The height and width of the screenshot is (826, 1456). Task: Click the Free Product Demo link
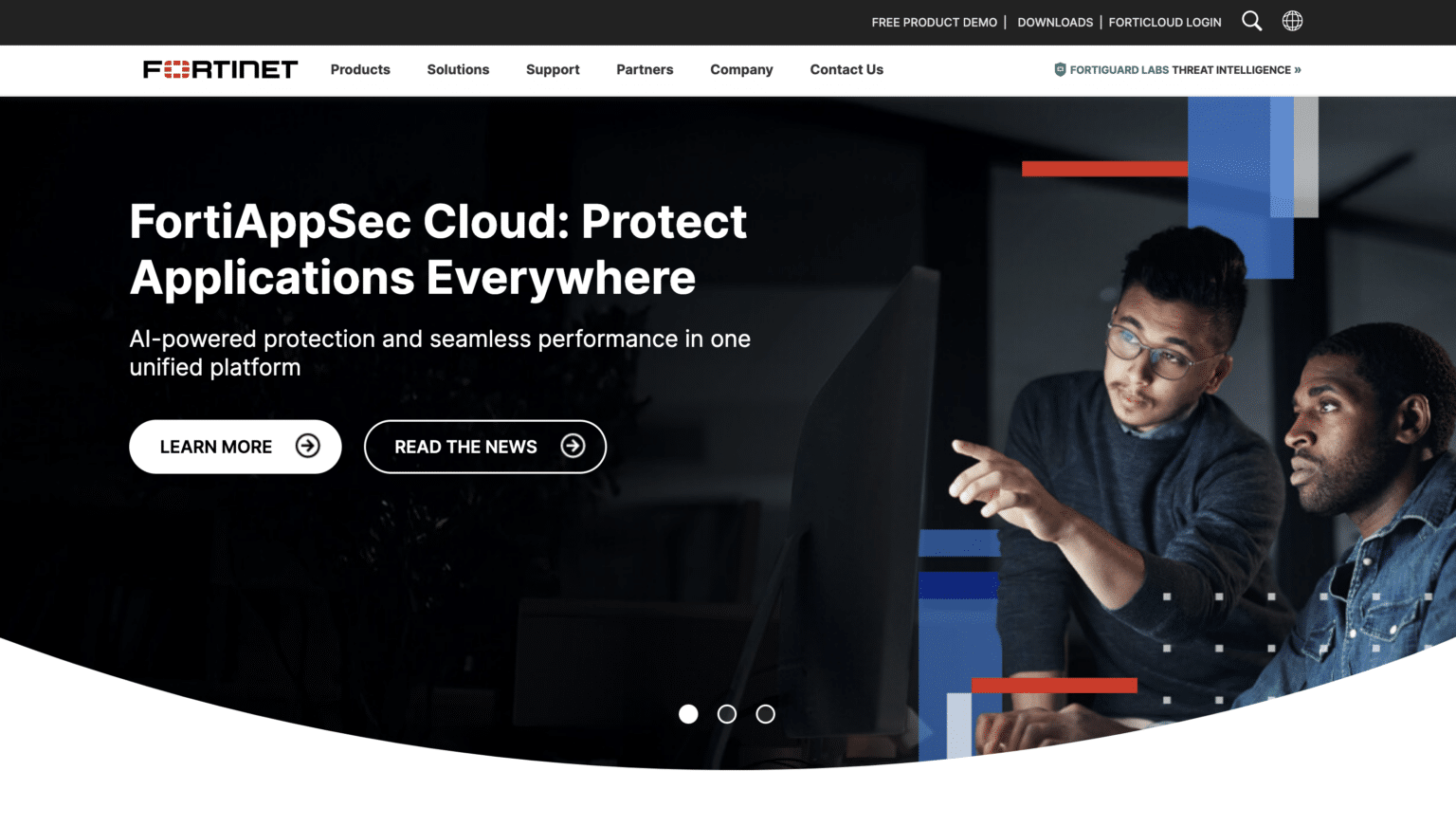pos(935,22)
